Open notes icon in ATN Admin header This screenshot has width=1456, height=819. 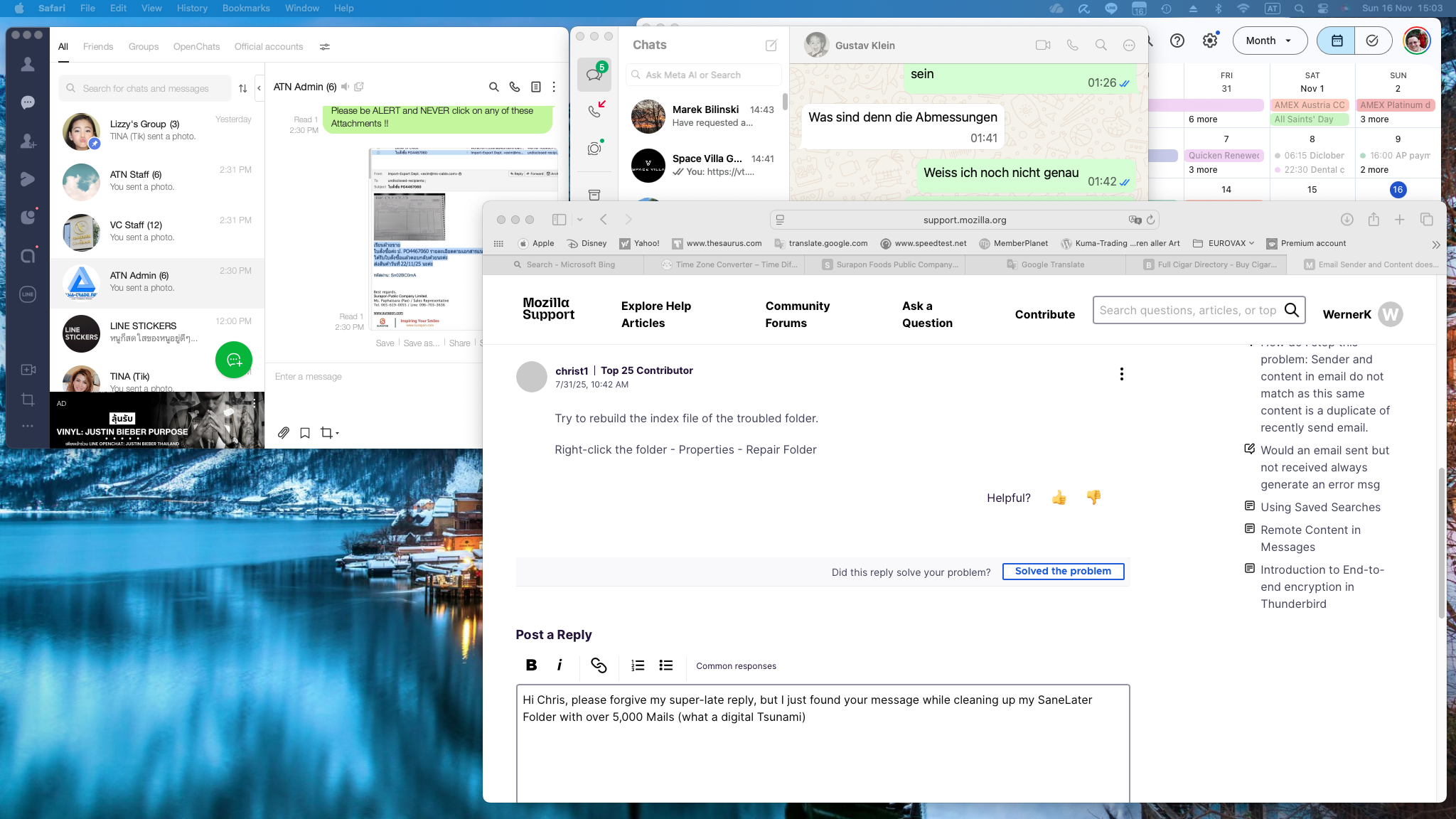pos(535,87)
